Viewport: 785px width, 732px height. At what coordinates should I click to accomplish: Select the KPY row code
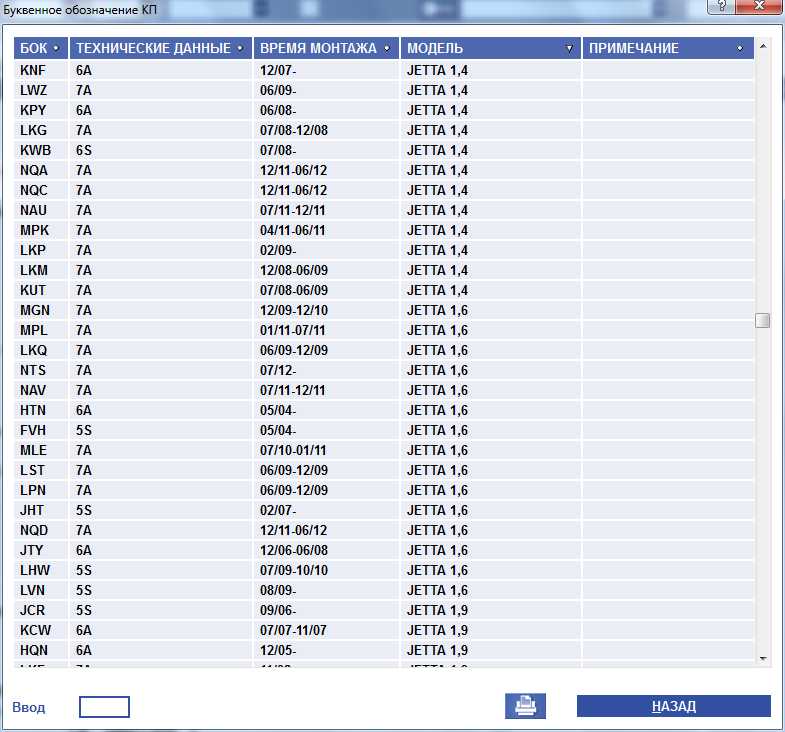(x=33, y=111)
